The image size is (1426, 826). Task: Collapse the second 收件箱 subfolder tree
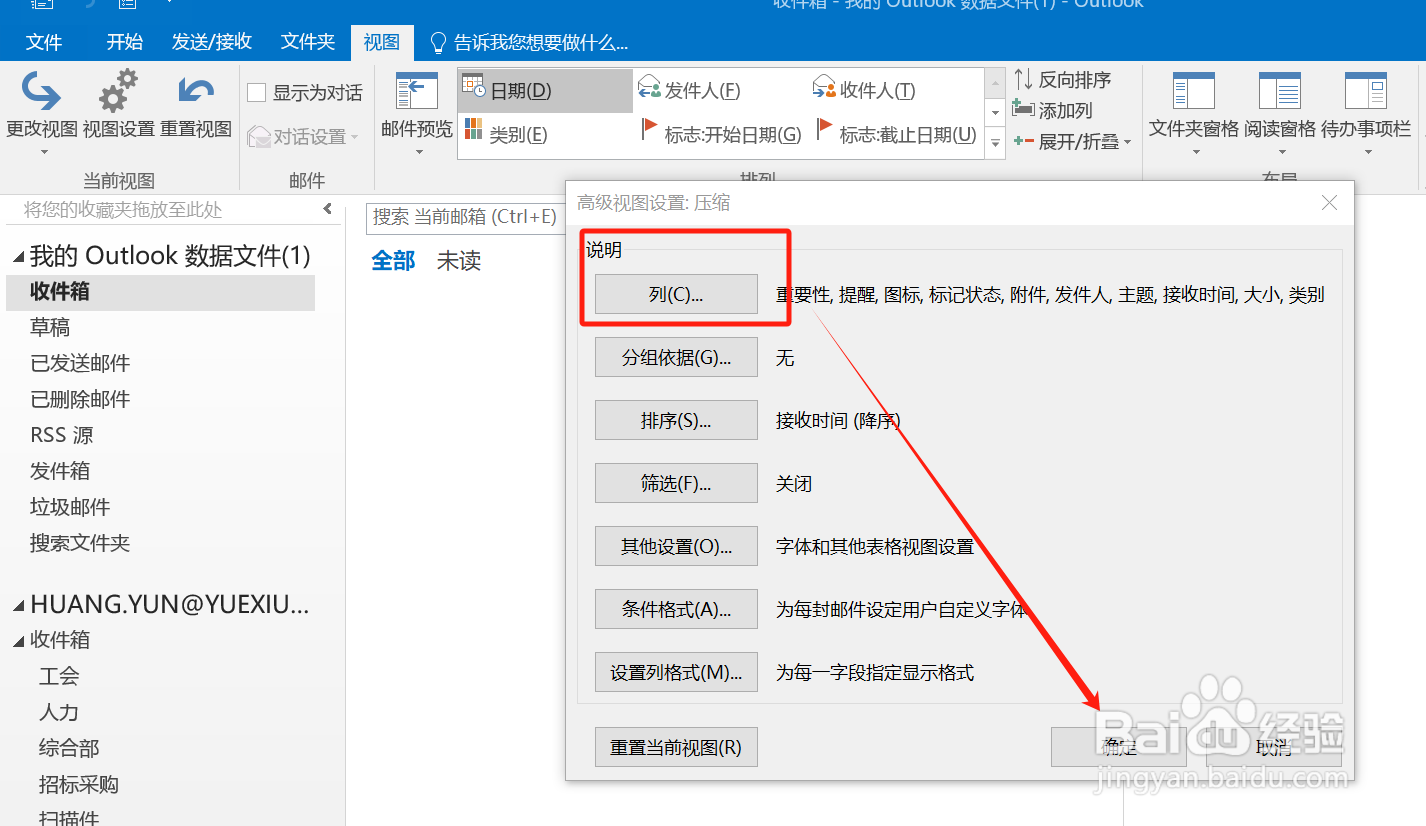[x=18, y=641]
